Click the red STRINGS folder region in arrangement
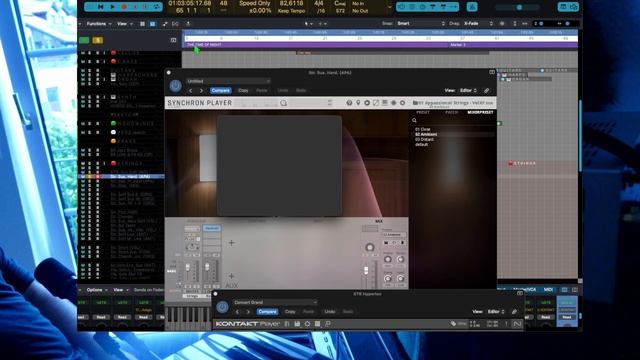Screen dimensions: 640x360 click(538, 164)
